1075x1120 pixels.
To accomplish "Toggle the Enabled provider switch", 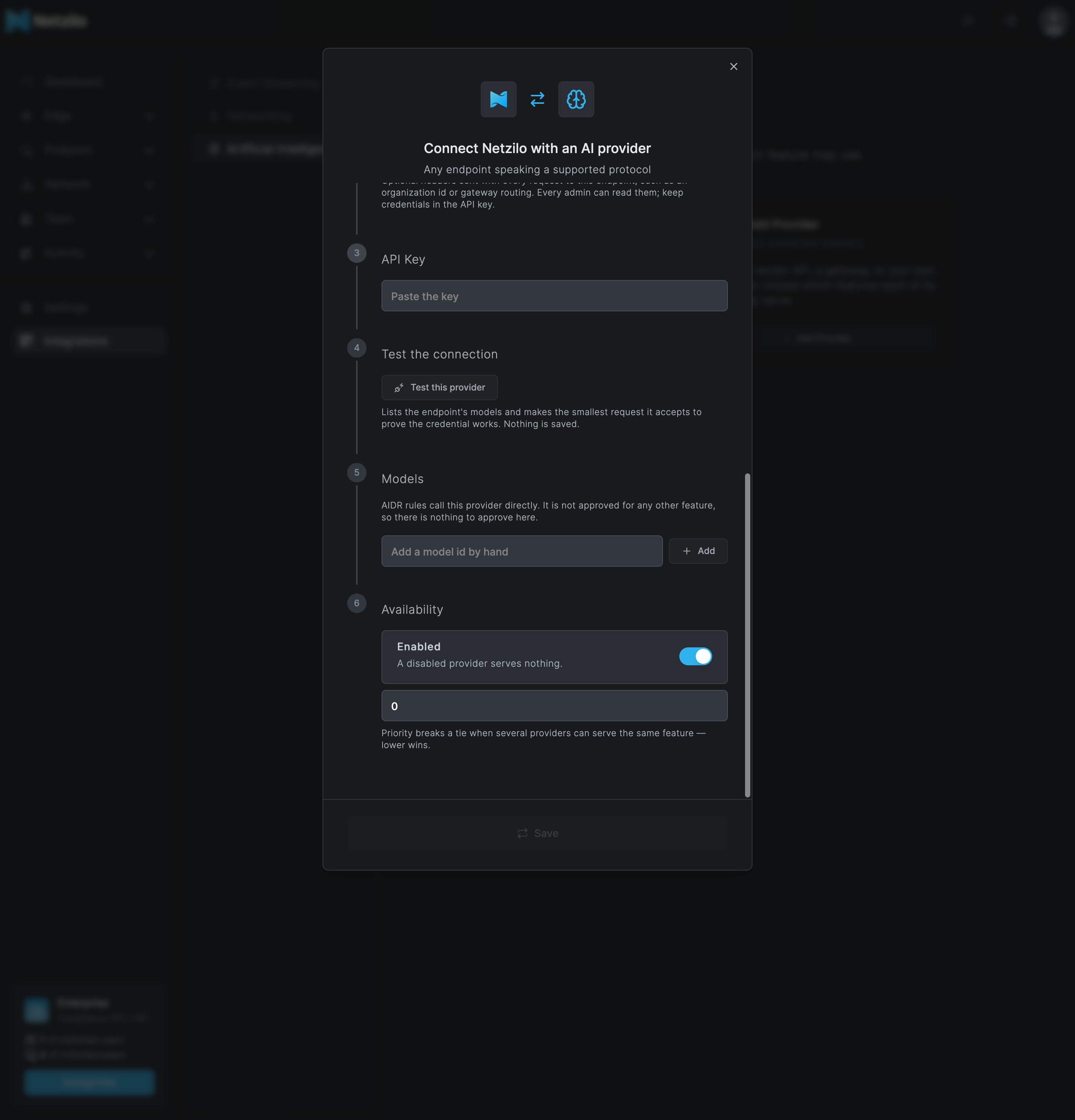I will click(x=695, y=657).
